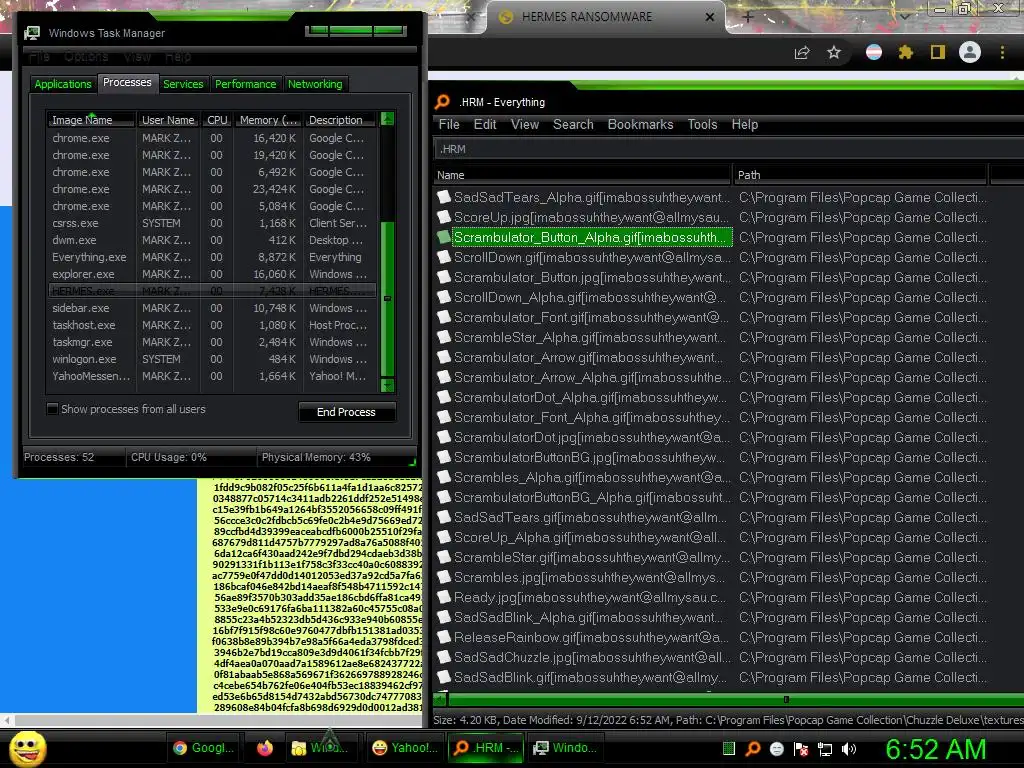Screen dimensions: 1024x768
Task: Click file icon of ReleaseRainbow.gif row
Action: [x=444, y=637]
